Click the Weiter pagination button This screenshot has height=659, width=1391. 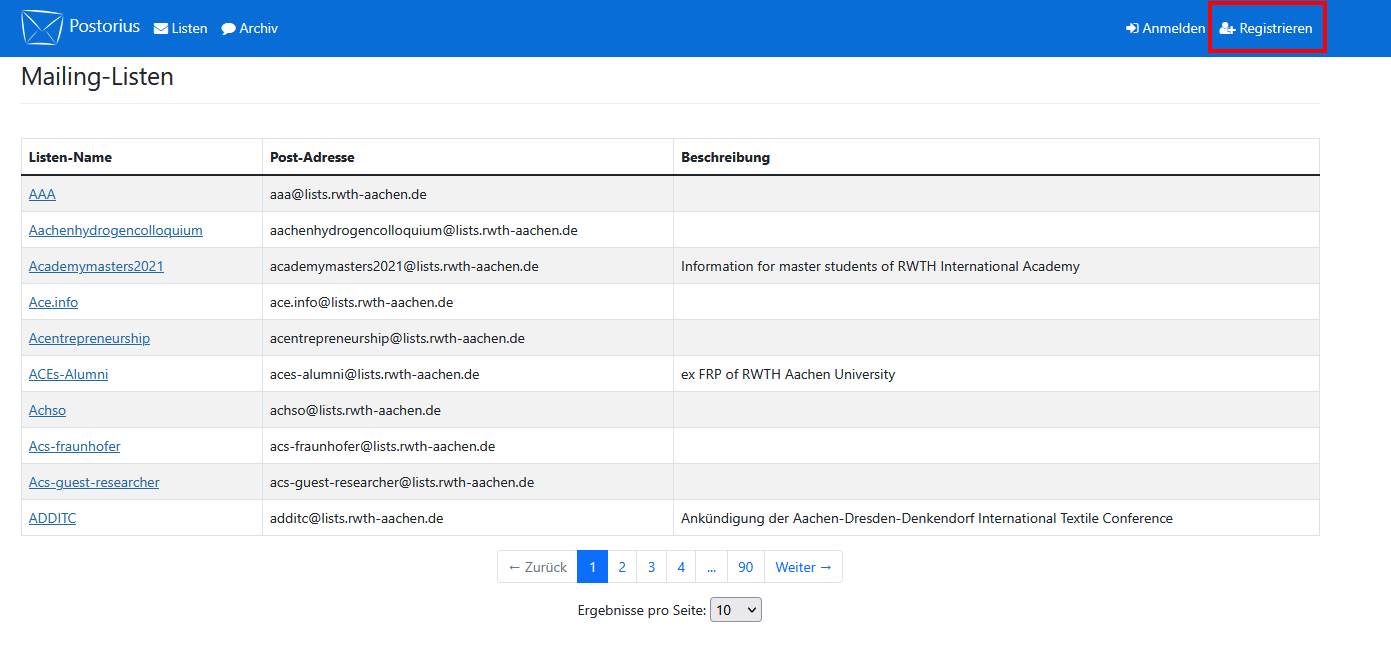802,566
